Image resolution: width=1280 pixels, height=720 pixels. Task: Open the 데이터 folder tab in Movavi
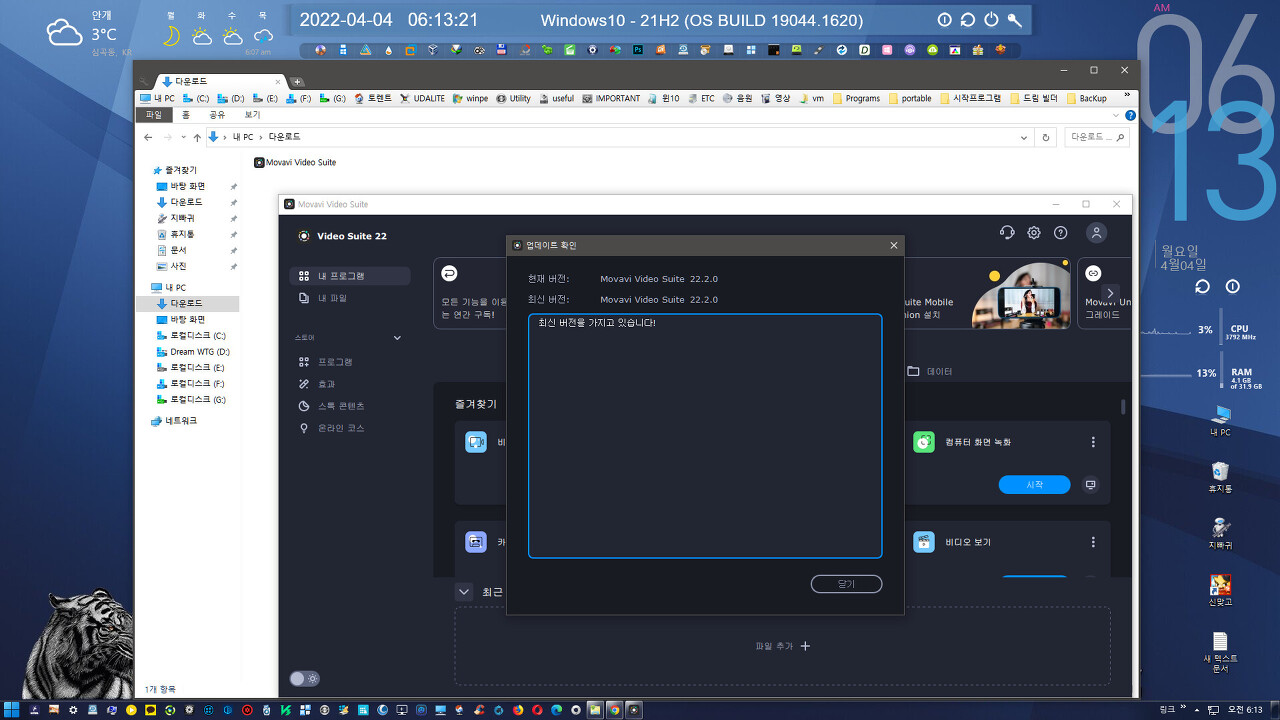tap(930, 371)
